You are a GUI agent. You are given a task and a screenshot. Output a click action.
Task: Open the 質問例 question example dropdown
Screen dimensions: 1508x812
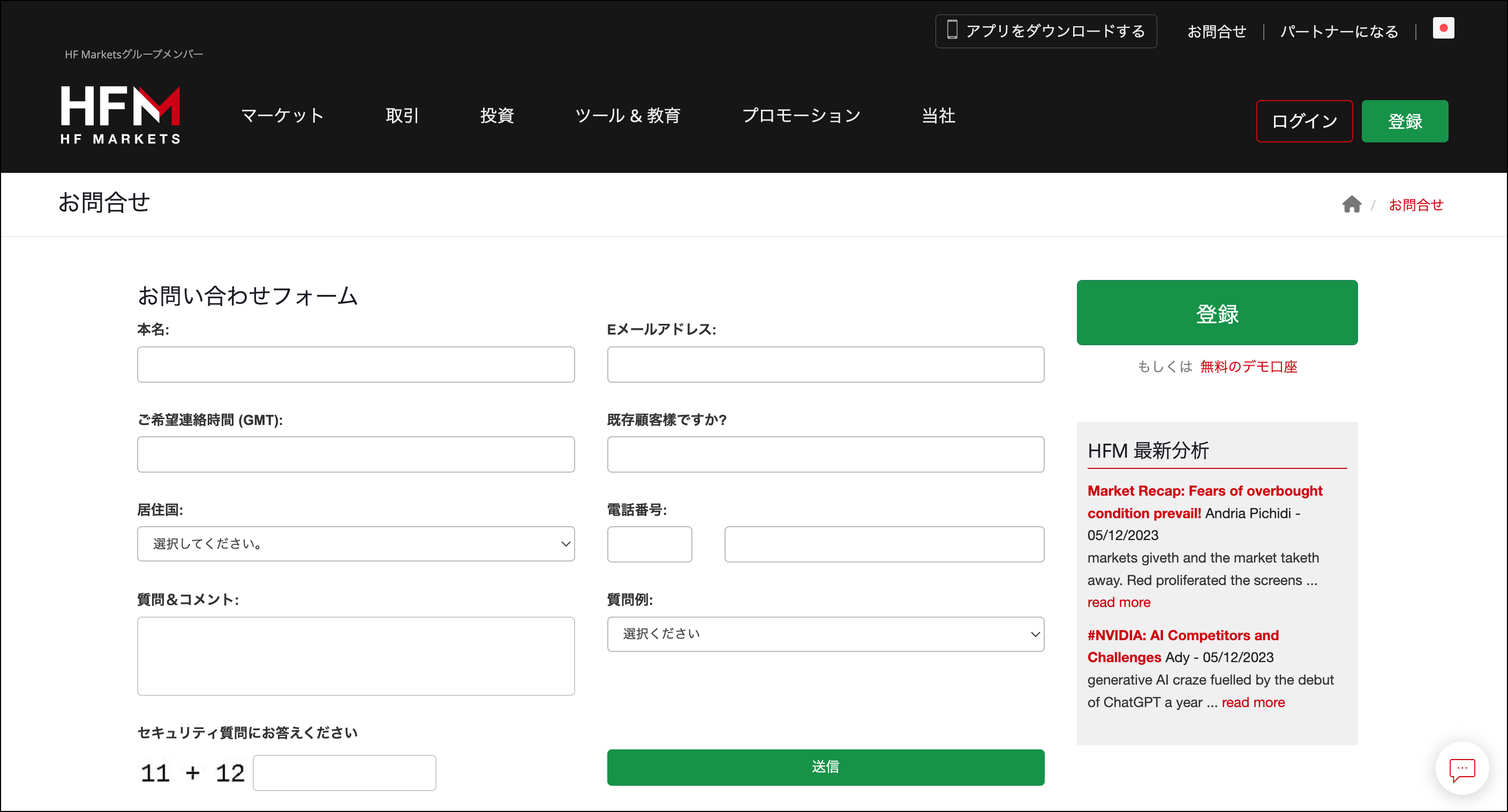[x=825, y=634]
